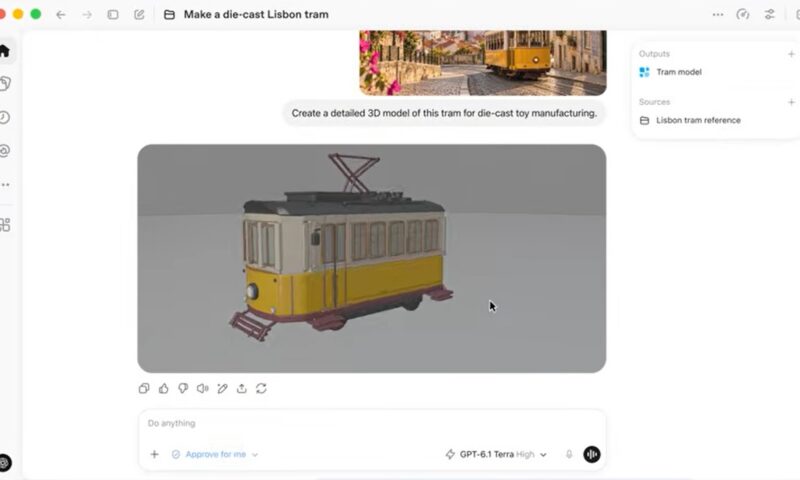
Task: Regenerate the response with refresh icon
Action: click(x=261, y=389)
